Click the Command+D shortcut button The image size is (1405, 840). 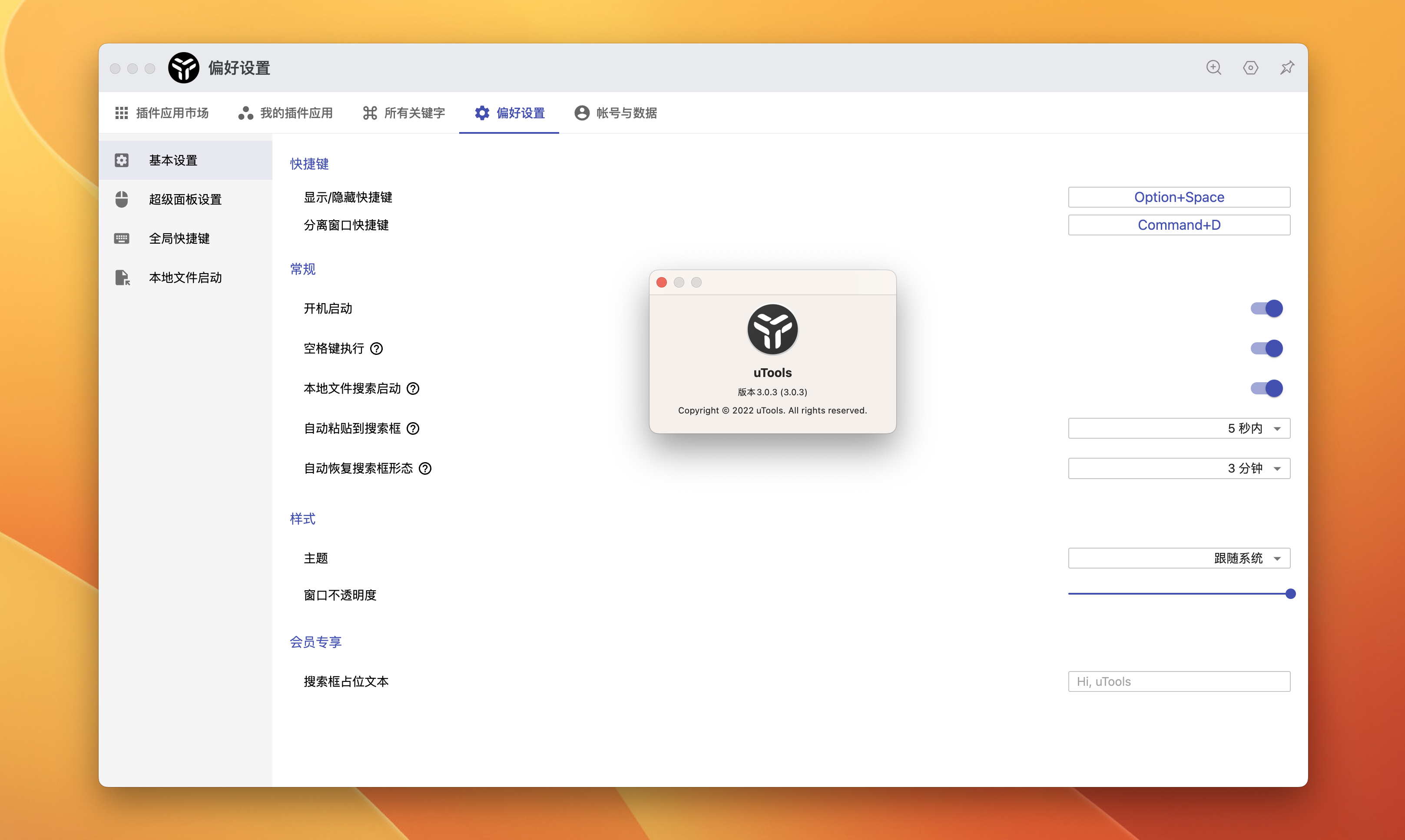(1179, 225)
